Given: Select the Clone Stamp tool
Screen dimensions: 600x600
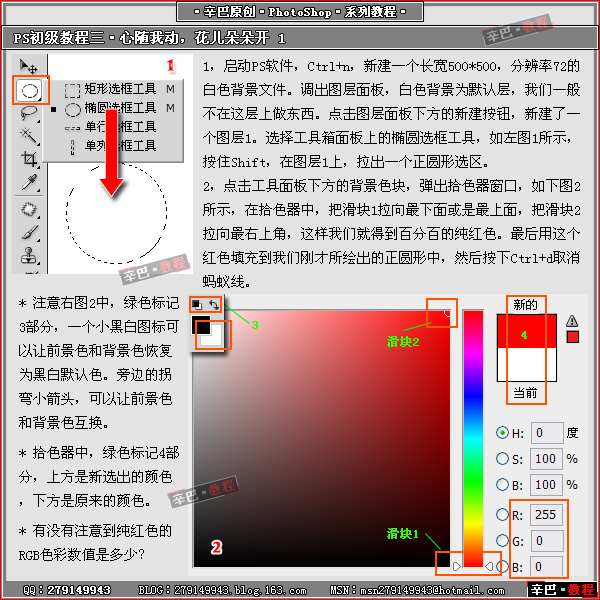Looking at the screenshot, I should (x=29, y=255).
